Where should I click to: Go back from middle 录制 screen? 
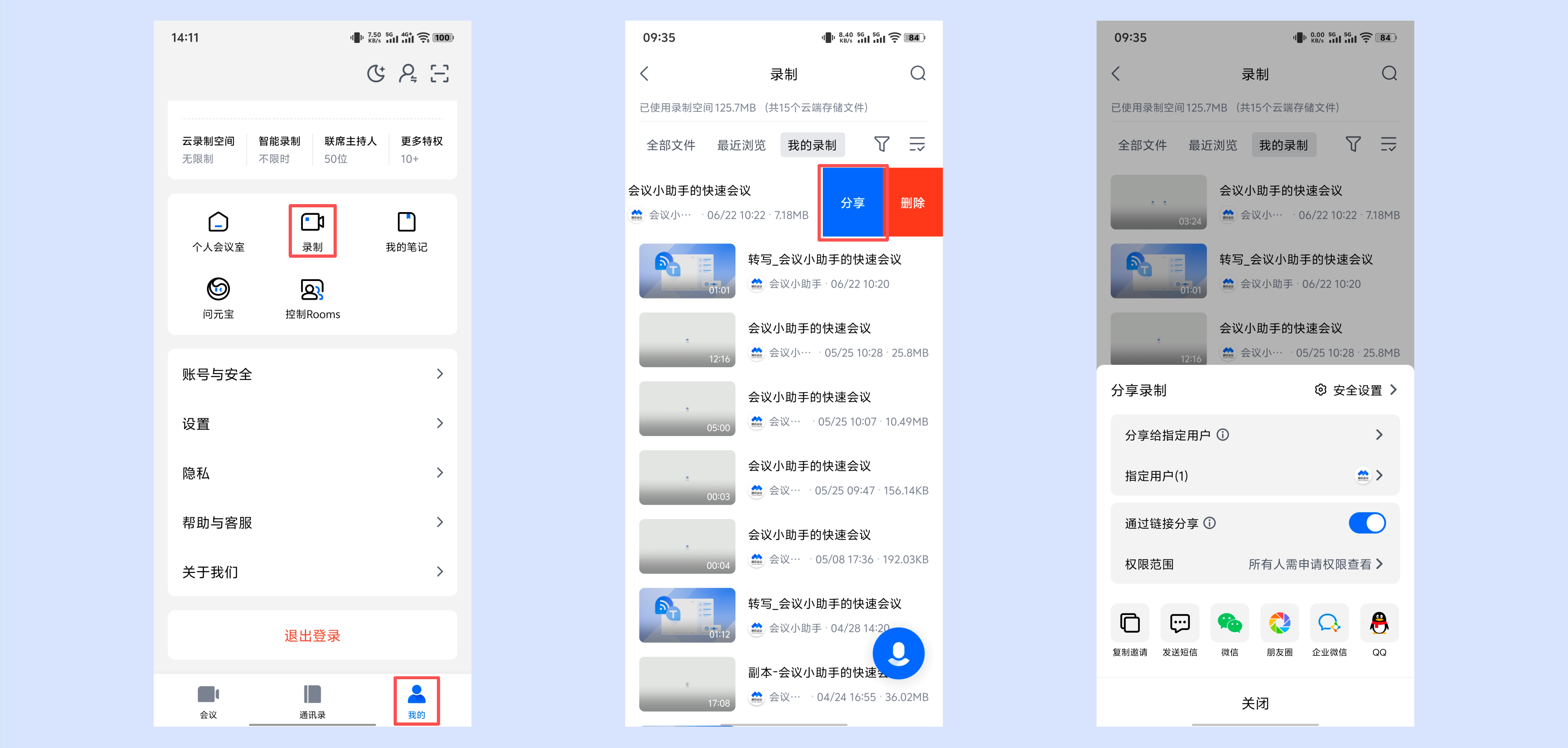[645, 74]
